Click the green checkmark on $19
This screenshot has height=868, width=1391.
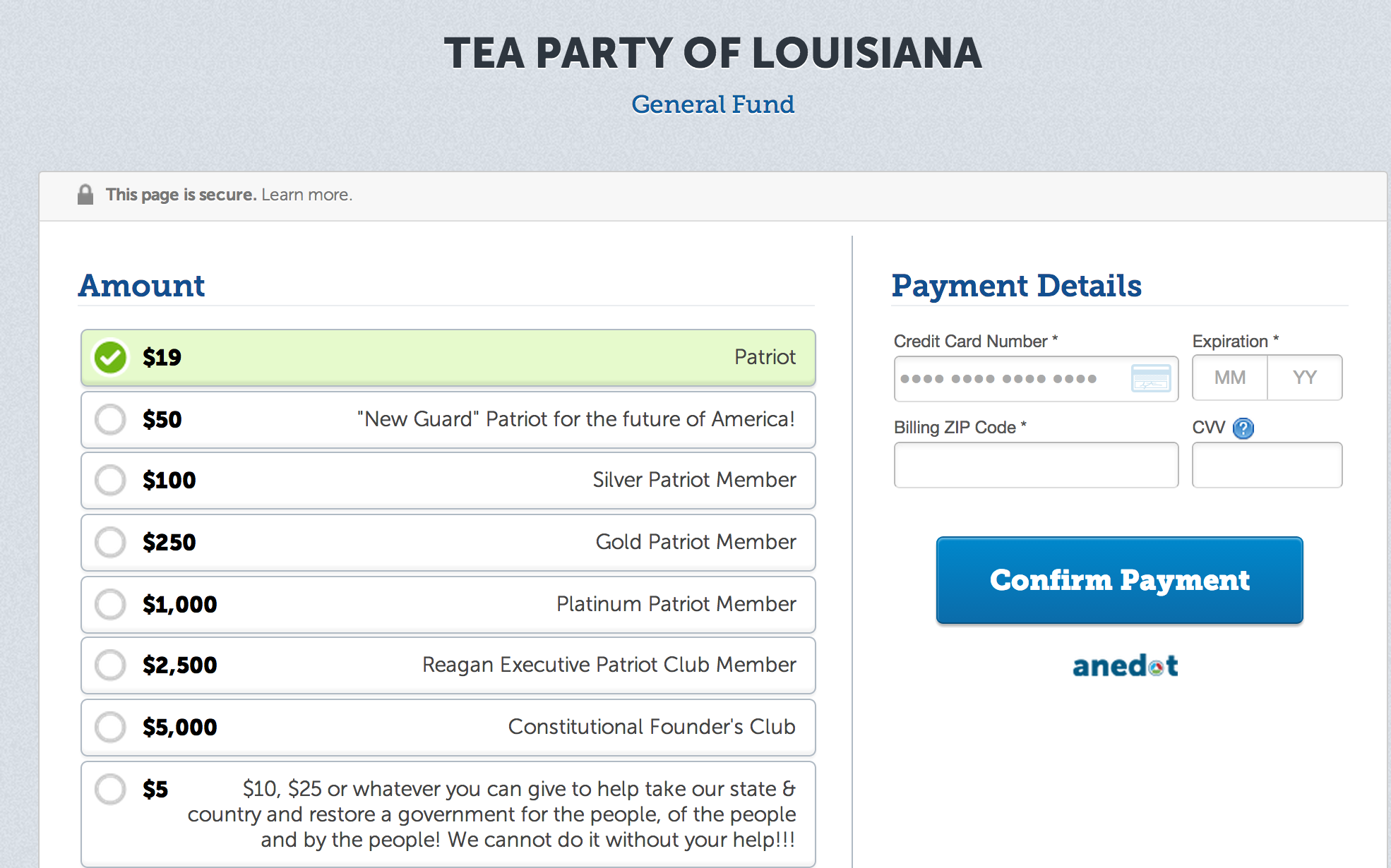[111, 357]
